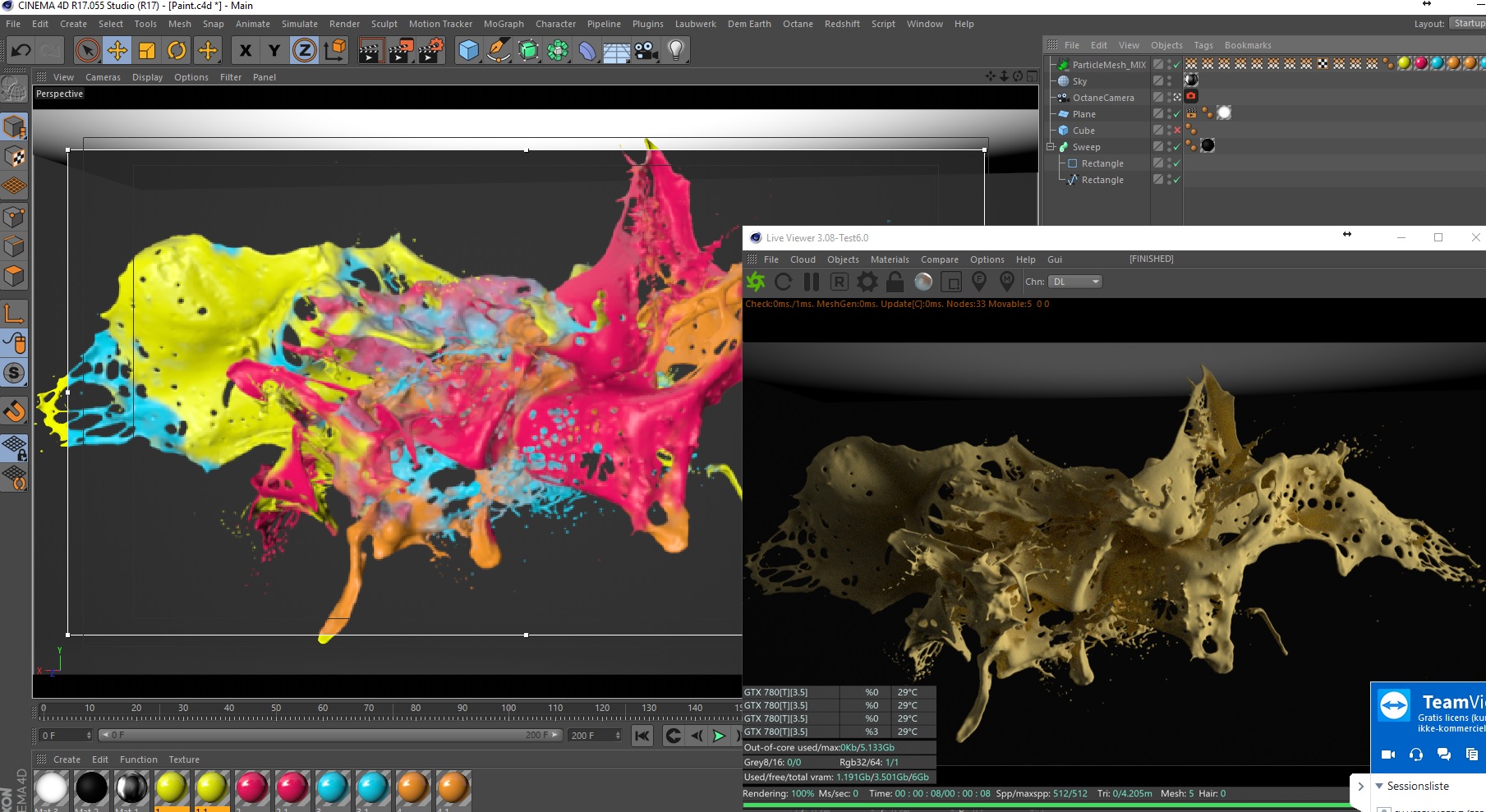Open the MoGraph menu
Screen dimensions: 1486x812
(503, 24)
